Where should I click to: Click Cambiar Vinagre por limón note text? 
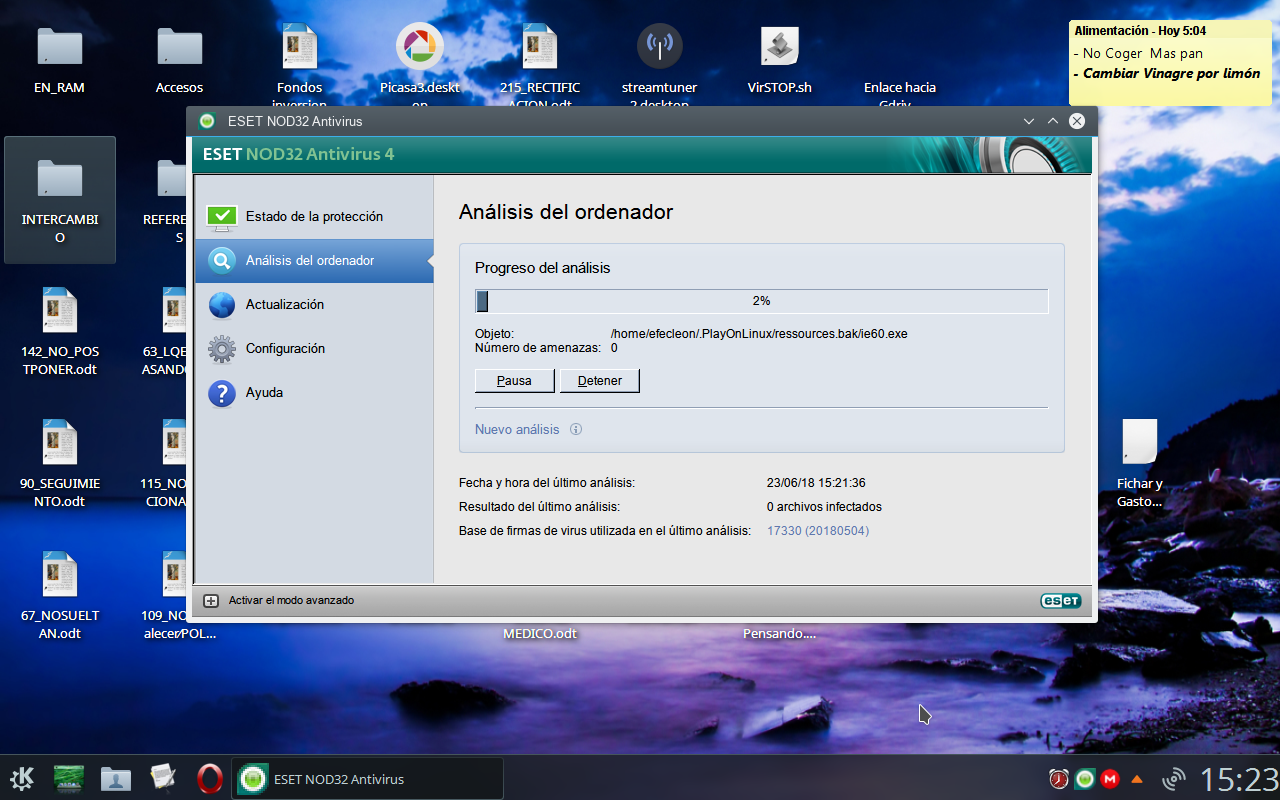[1172, 74]
